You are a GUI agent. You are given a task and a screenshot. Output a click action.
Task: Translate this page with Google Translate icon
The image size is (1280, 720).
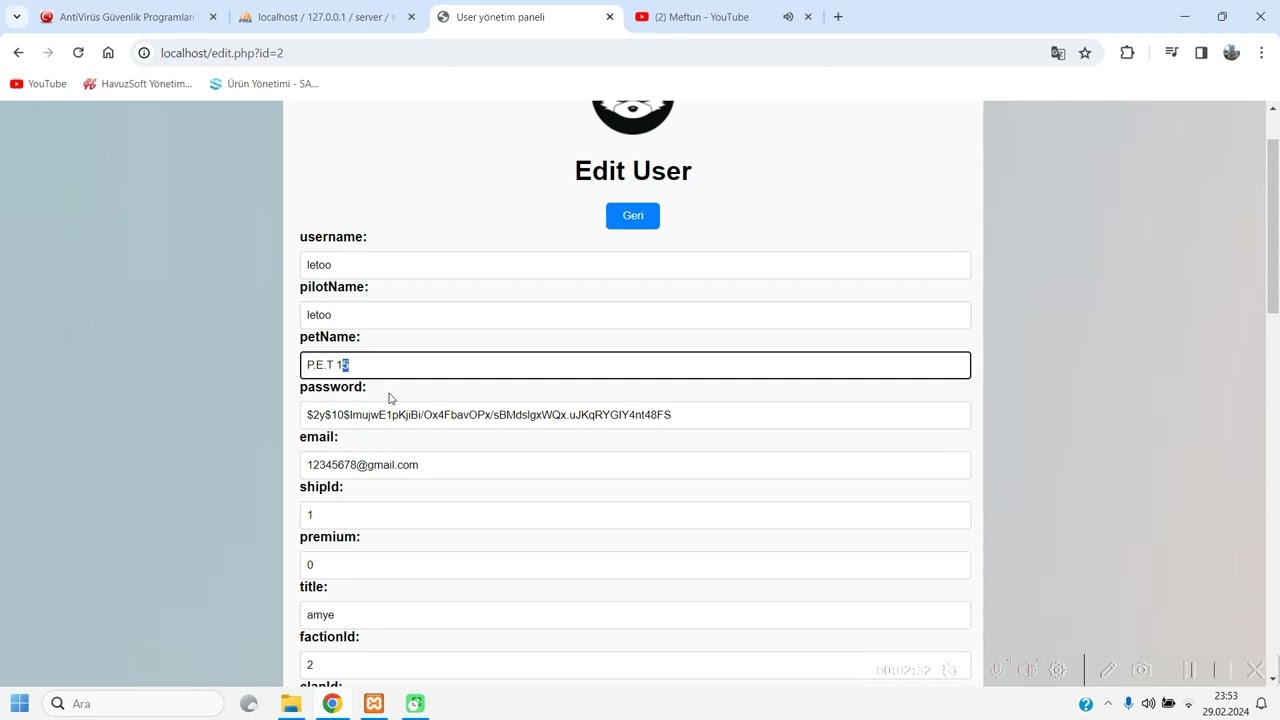click(1058, 53)
